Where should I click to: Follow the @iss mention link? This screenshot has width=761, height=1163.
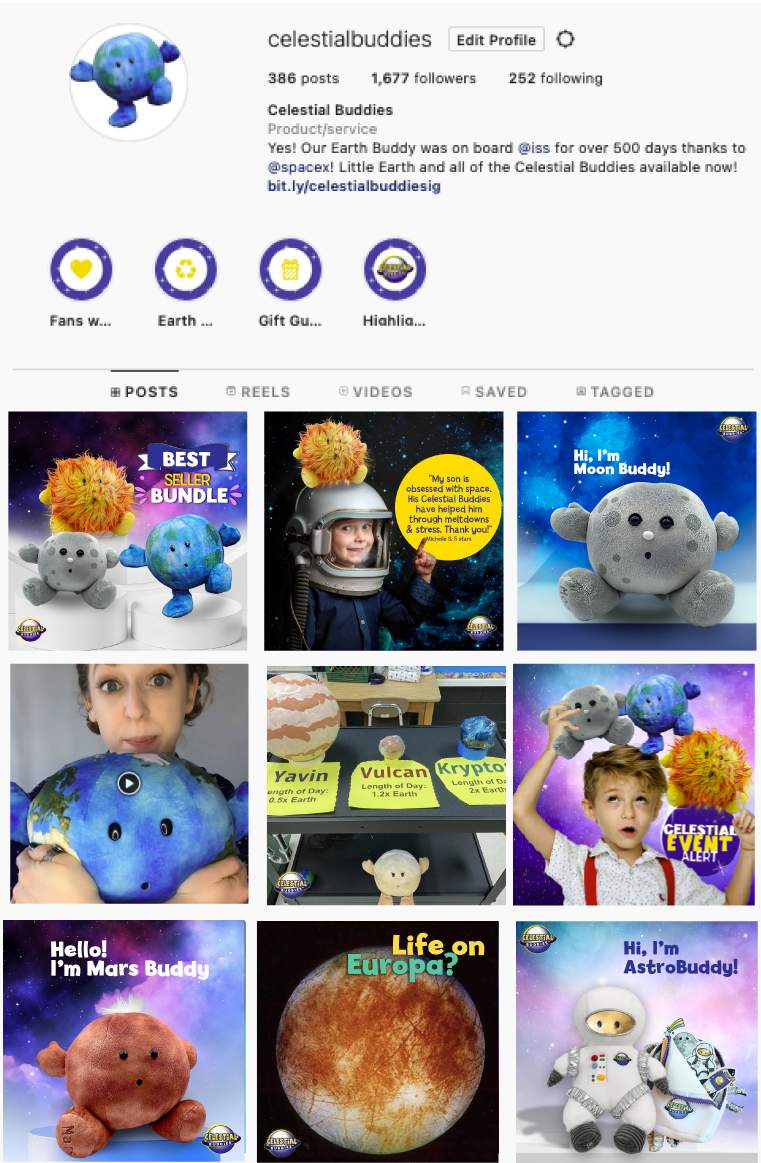(x=534, y=148)
